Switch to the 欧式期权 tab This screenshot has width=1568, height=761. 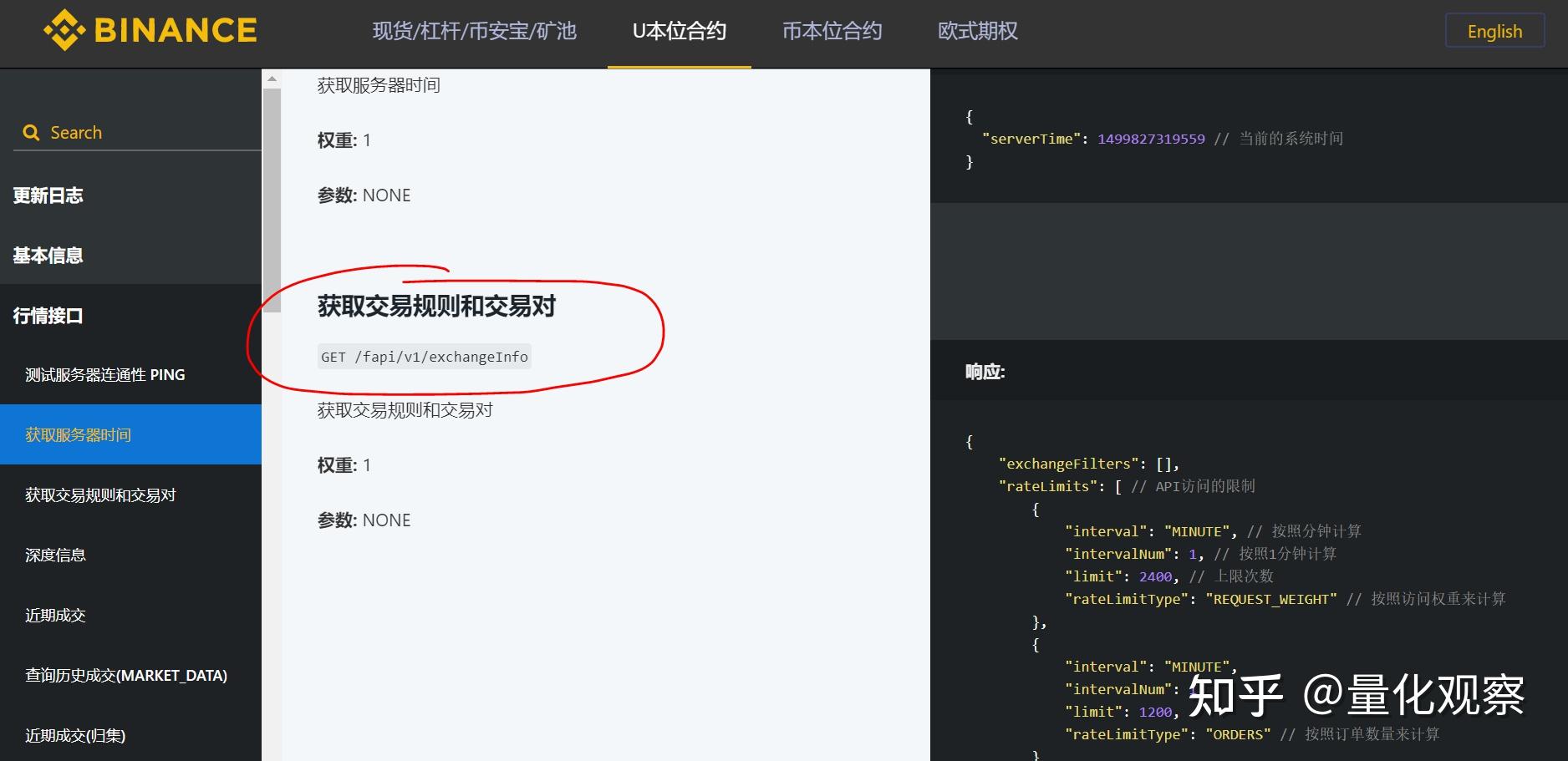975,32
